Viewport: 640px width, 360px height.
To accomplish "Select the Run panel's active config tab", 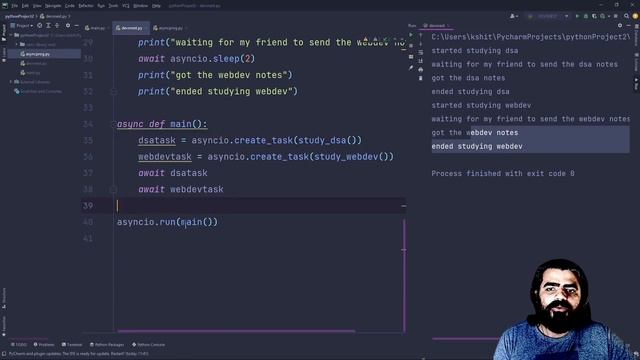I will click(436, 26).
